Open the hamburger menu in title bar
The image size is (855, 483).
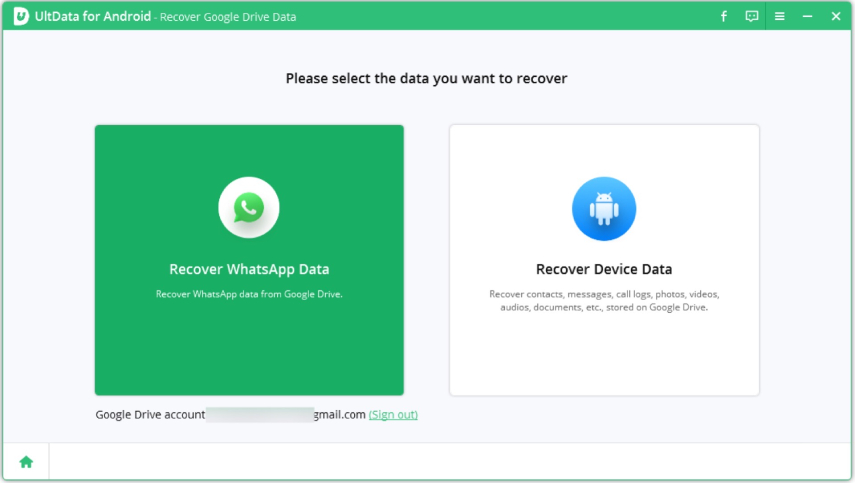coord(780,16)
